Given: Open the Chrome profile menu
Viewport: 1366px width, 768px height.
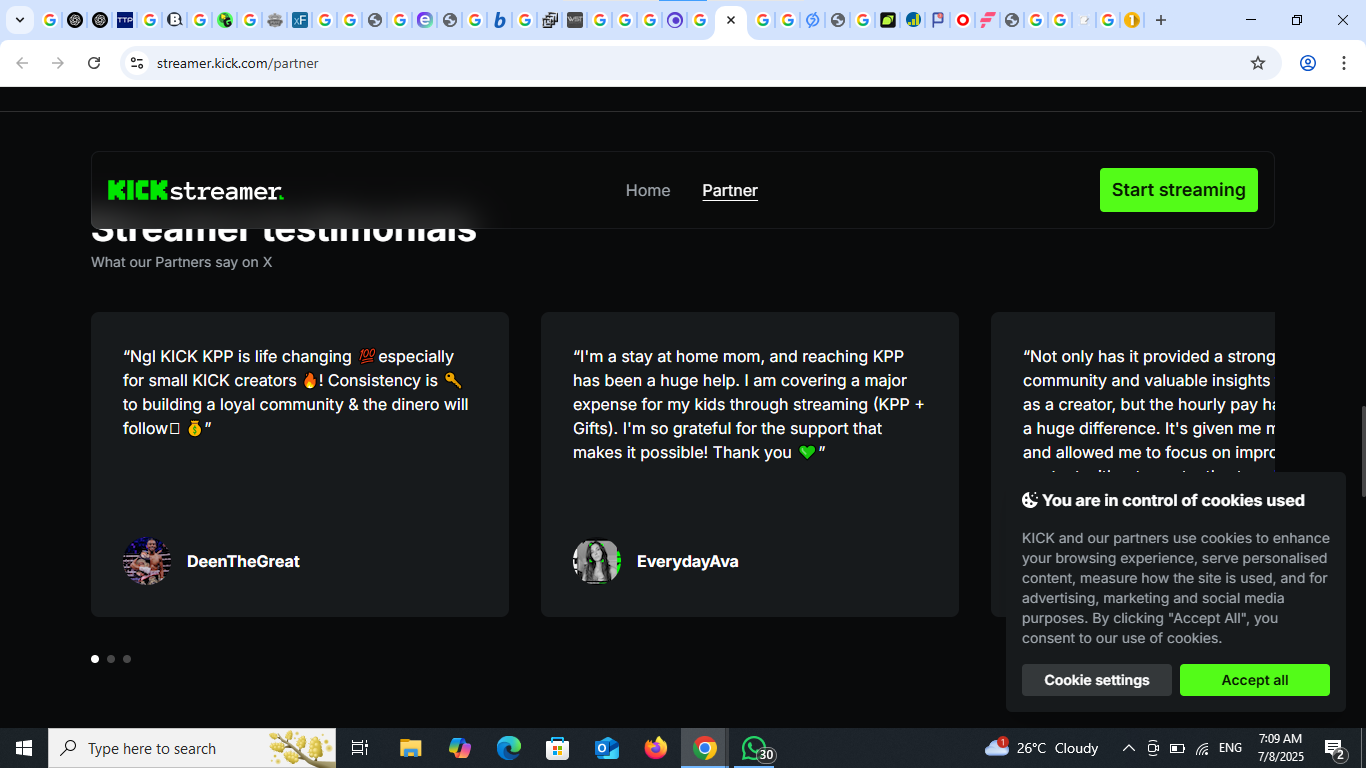Looking at the screenshot, I should coord(1307,63).
